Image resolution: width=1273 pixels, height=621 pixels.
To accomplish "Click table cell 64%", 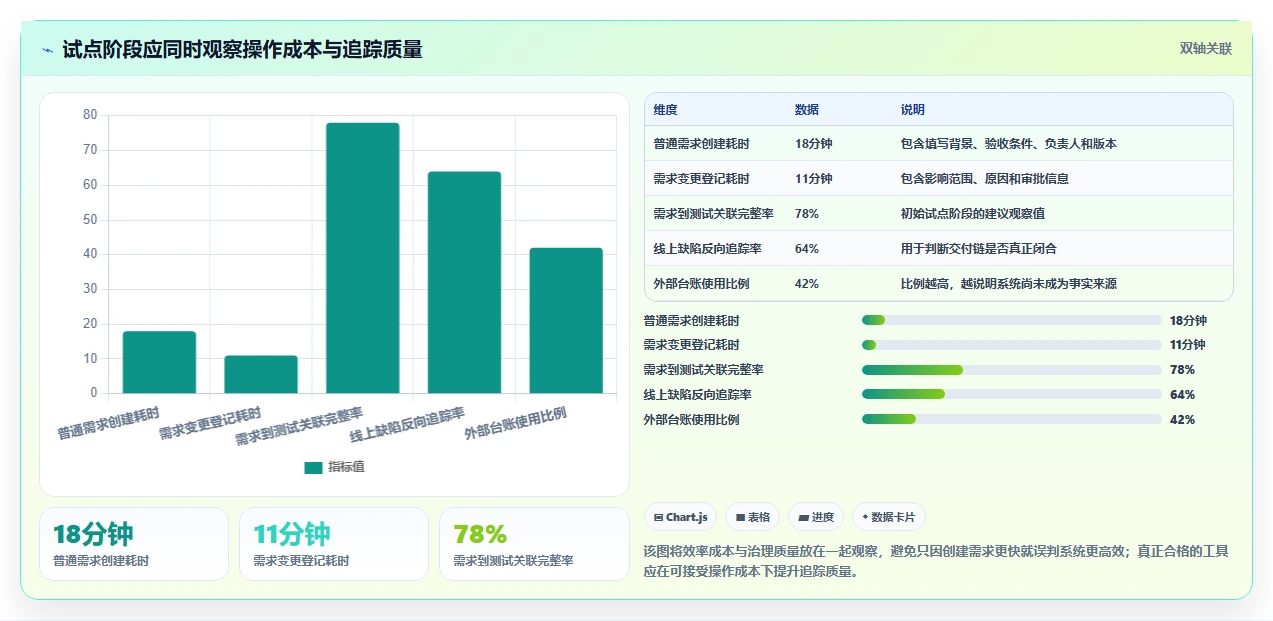I will (807, 249).
